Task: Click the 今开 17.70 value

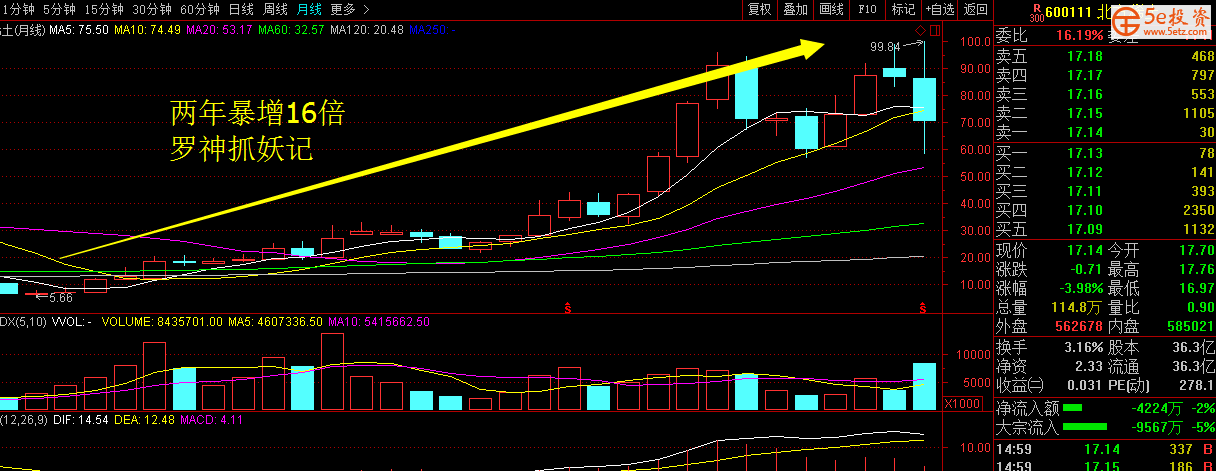Action: [x=1195, y=250]
